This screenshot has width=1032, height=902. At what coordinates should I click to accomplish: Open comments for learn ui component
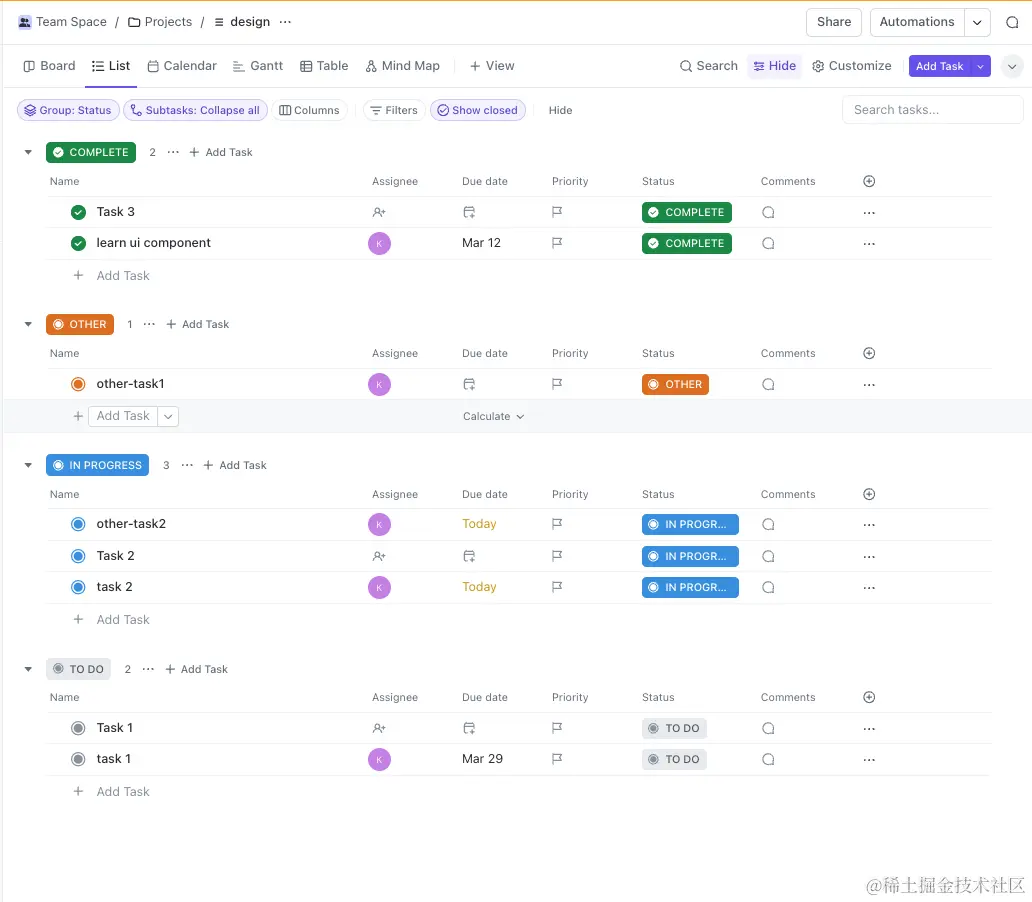768,244
